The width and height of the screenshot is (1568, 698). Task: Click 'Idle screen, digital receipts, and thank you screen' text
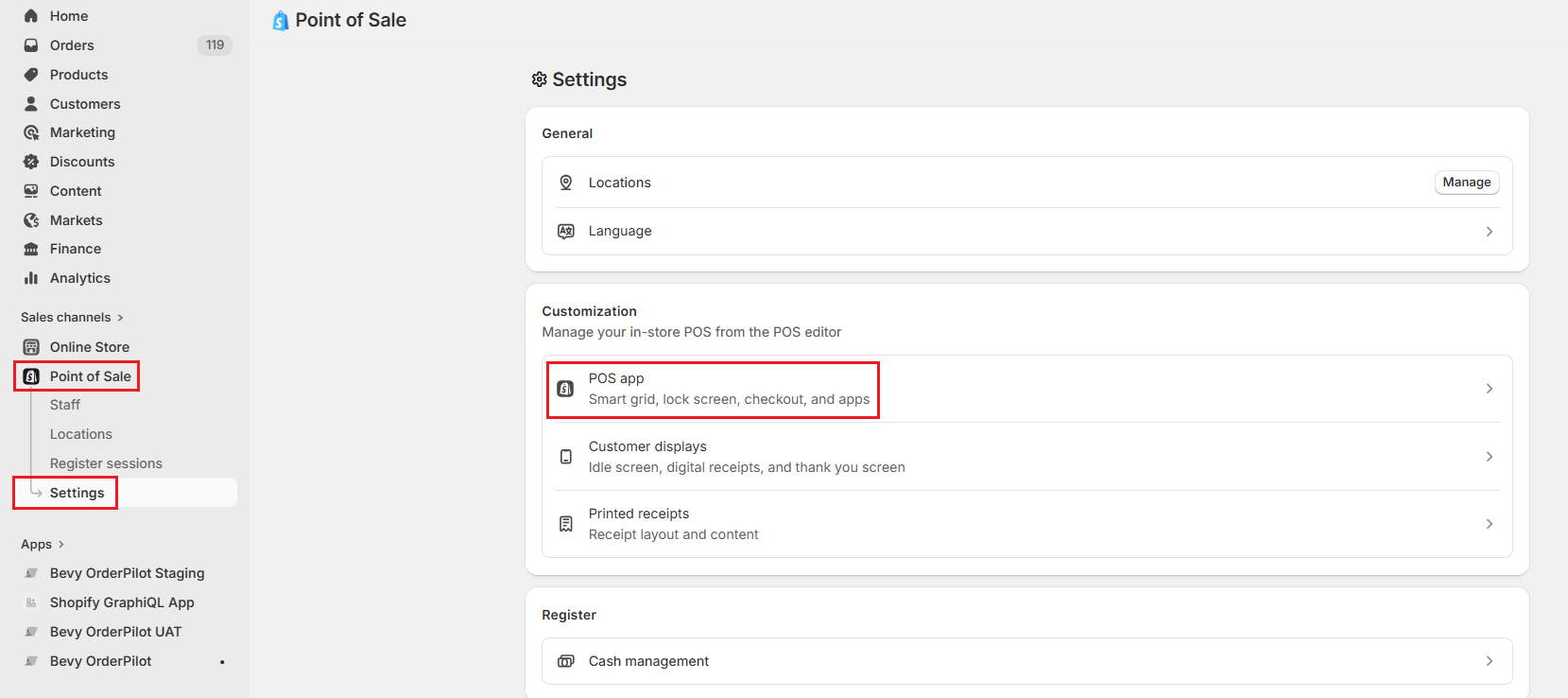point(747,467)
